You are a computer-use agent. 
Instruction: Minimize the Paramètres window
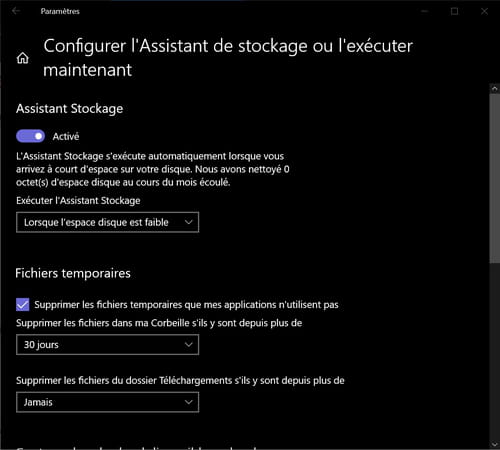pos(424,11)
